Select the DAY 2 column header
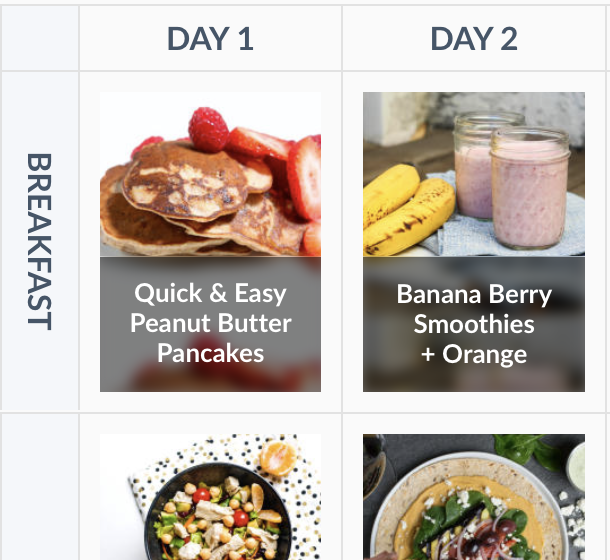The height and width of the screenshot is (560, 610). click(x=474, y=39)
